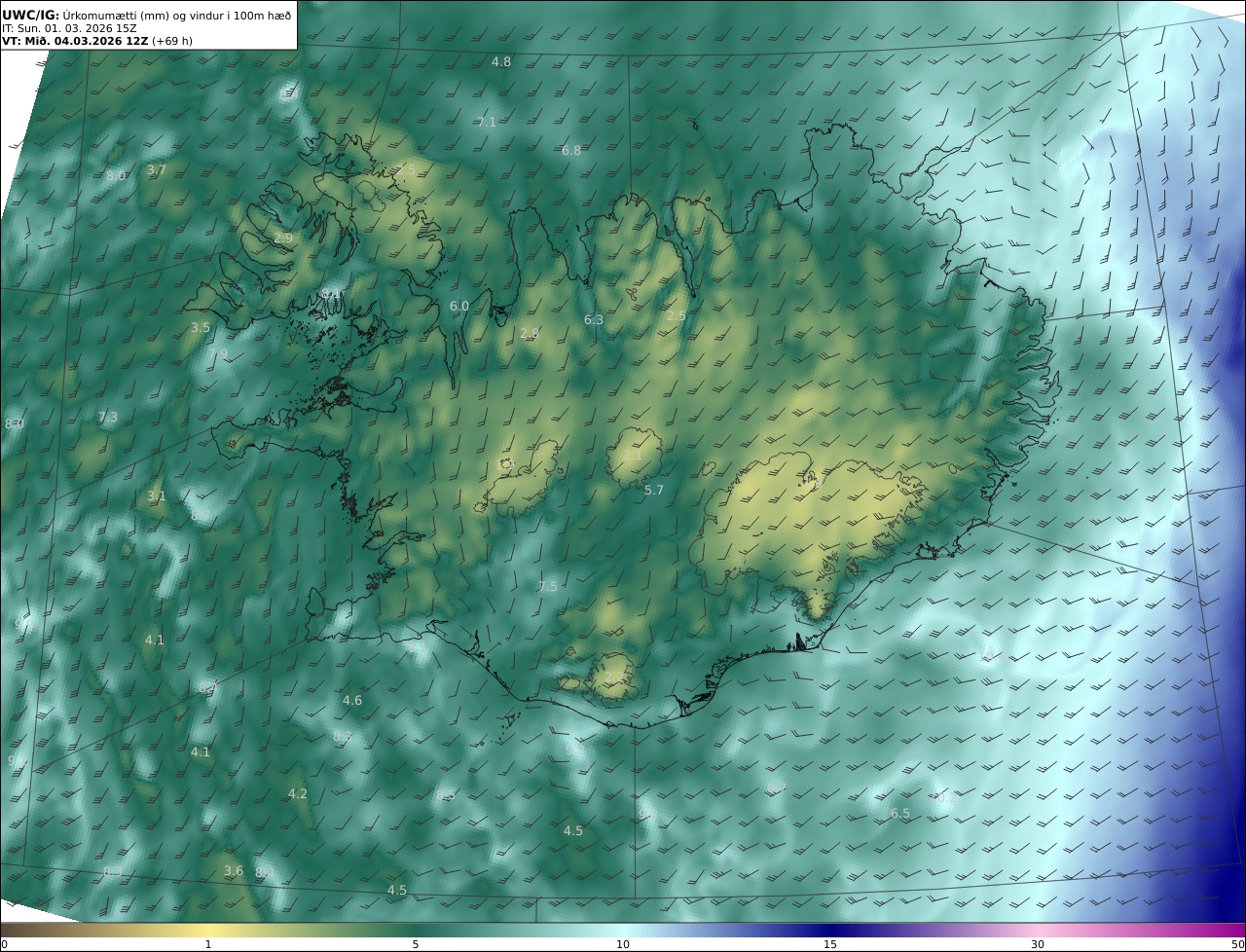Click the "4.6" value on the map
Image resolution: width=1246 pixels, height=952 pixels.
pyautogui.click(x=352, y=701)
